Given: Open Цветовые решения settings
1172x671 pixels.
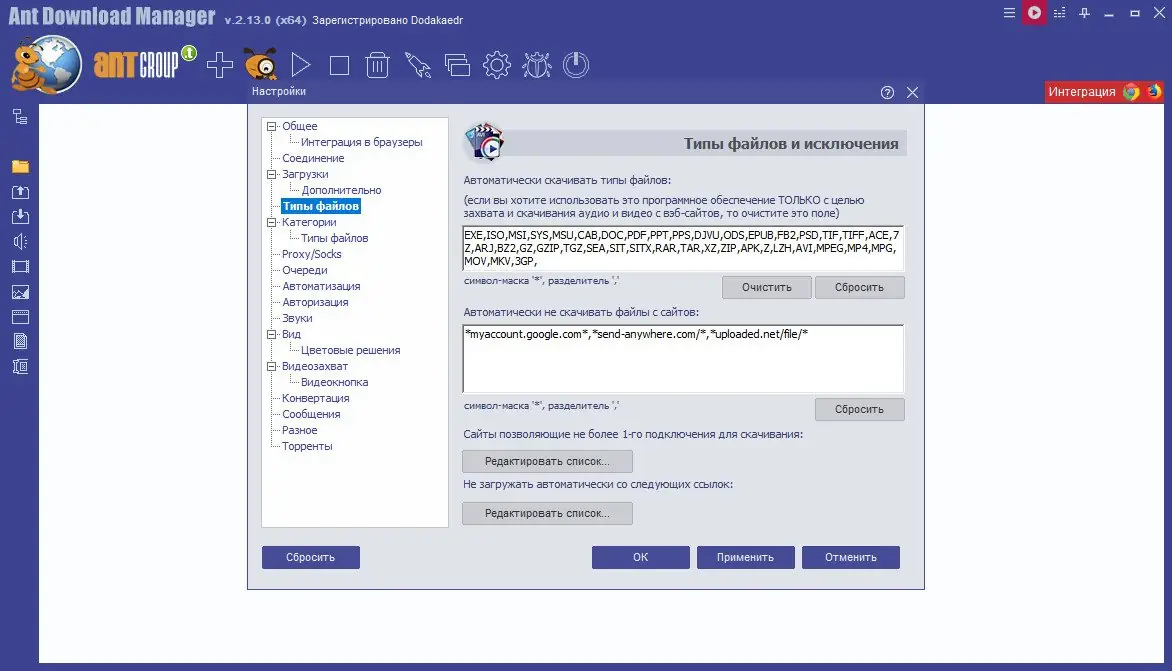Looking at the screenshot, I should tap(350, 350).
